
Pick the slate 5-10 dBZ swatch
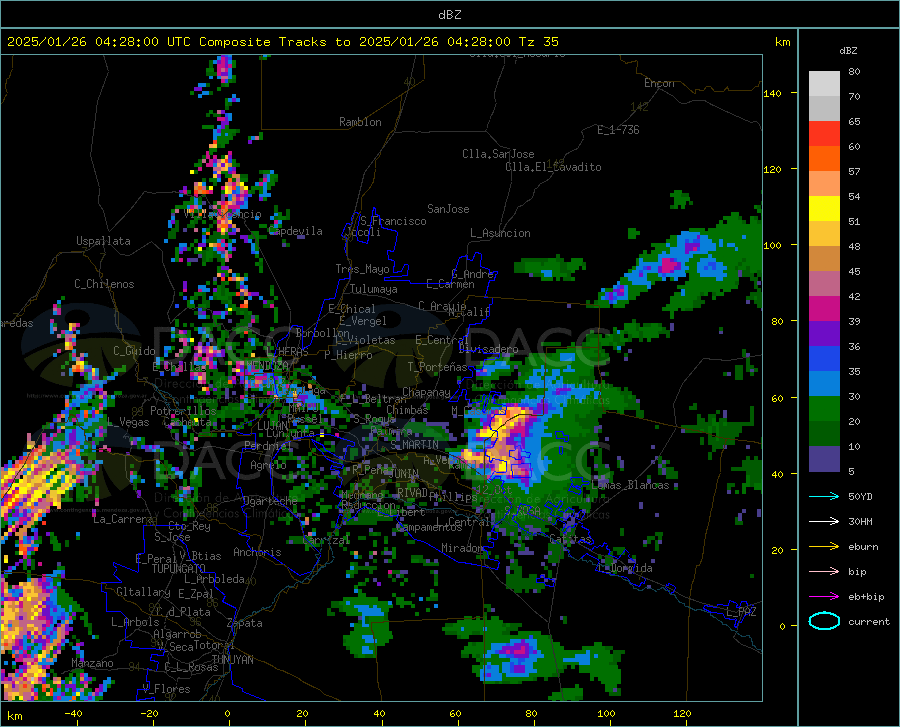point(824,459)
